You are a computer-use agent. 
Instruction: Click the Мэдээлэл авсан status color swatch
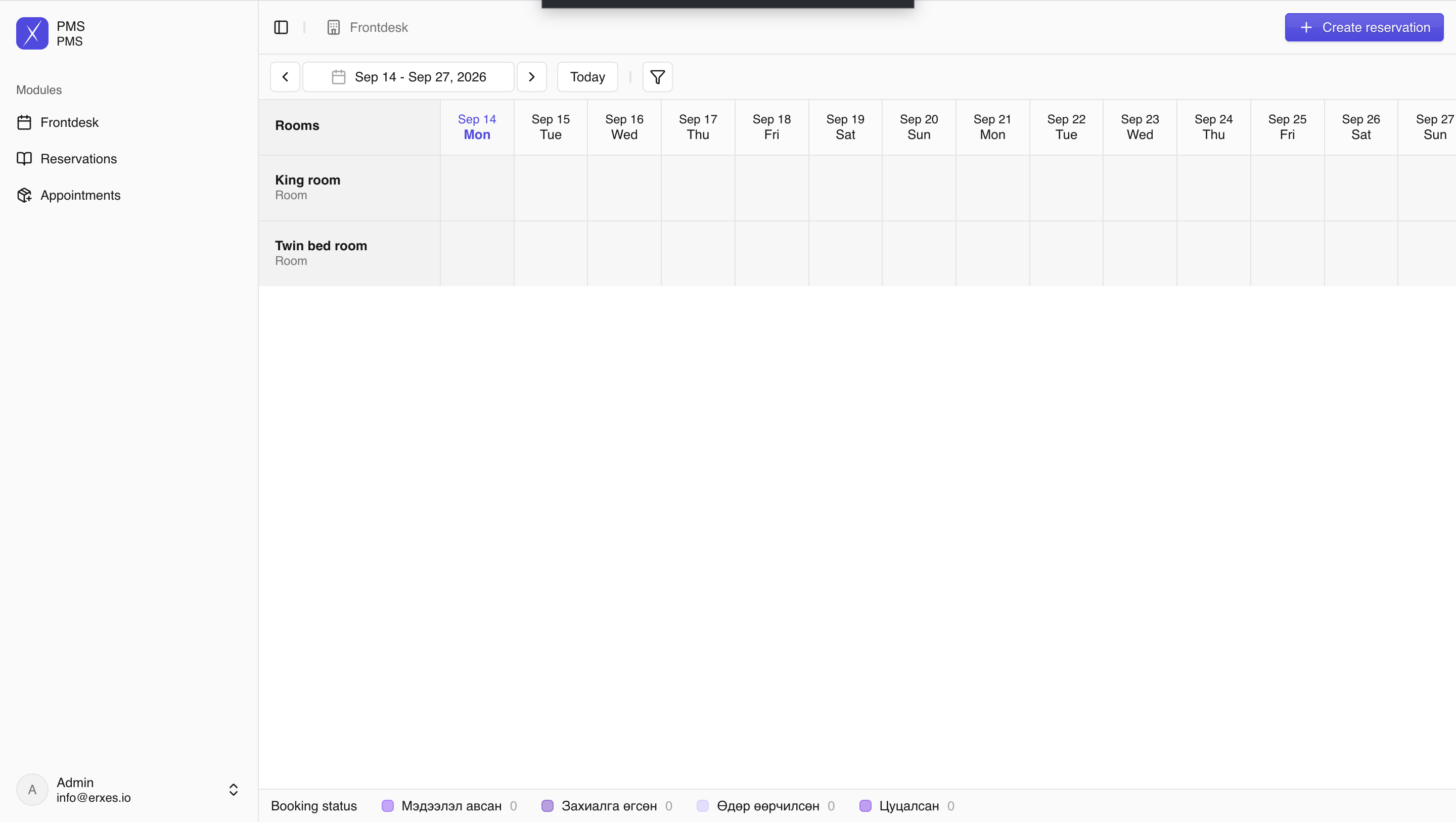tap(388, 806)
